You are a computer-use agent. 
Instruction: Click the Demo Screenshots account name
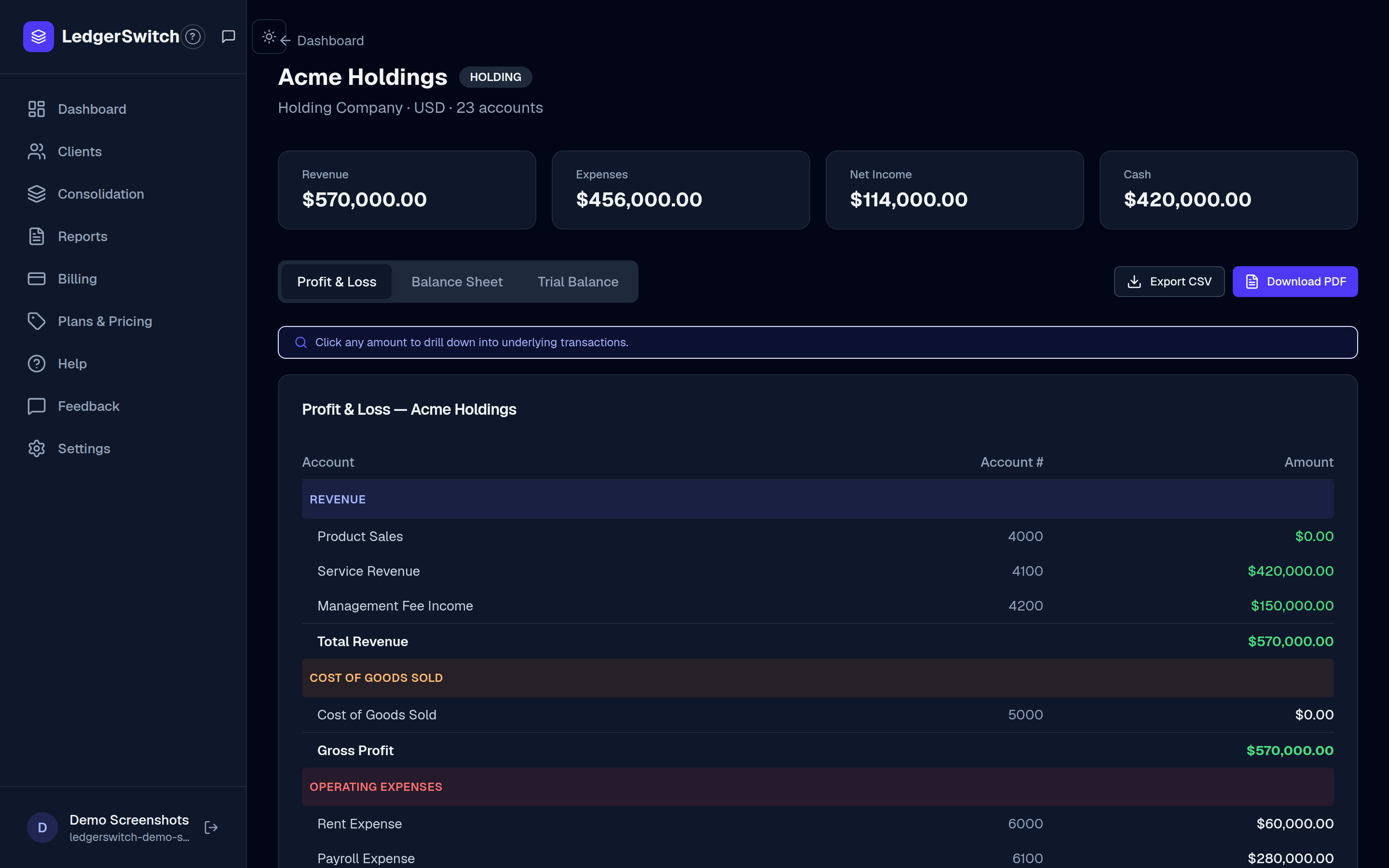(x=129, y=820)
